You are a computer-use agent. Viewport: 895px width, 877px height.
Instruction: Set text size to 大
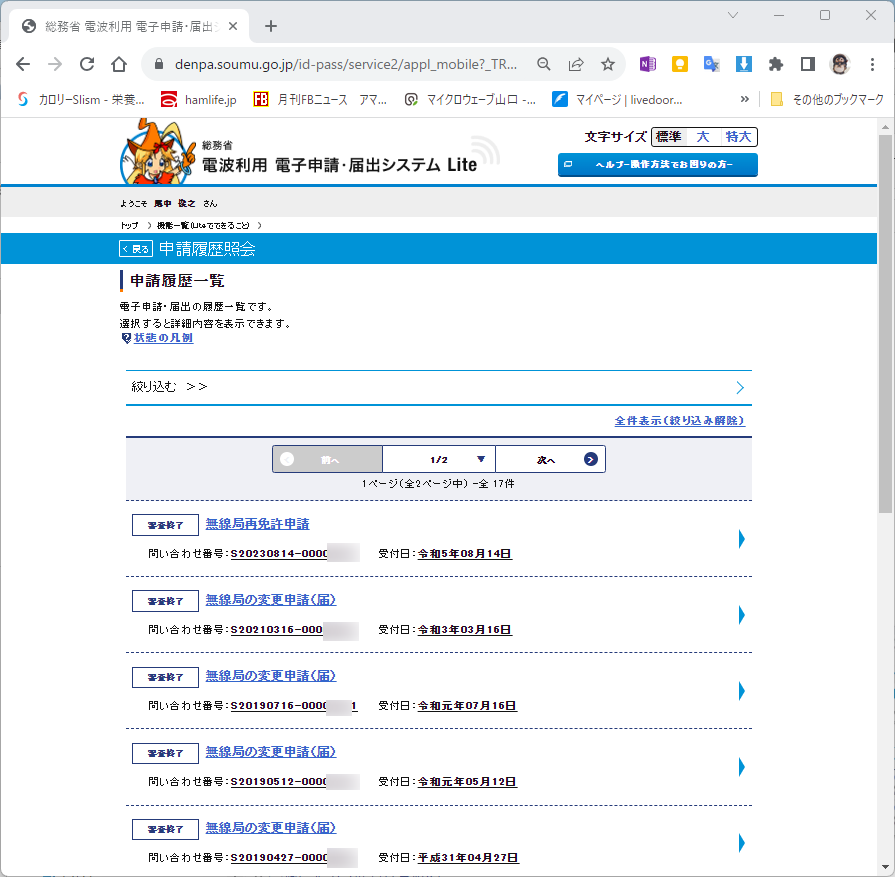(x=703, y=137)
